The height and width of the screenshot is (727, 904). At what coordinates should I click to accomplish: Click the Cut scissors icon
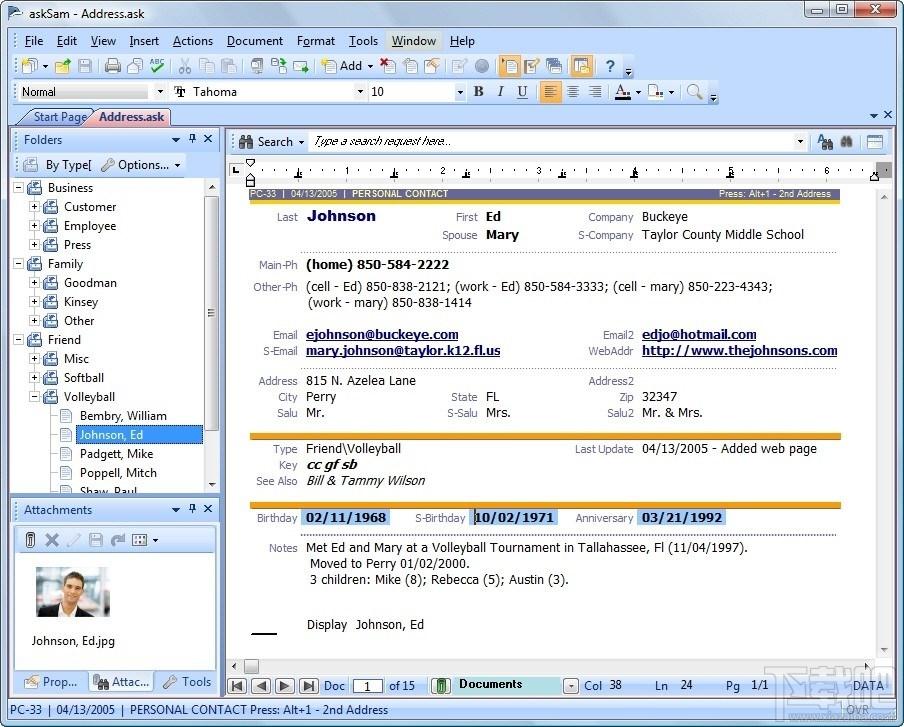[185, 67]
